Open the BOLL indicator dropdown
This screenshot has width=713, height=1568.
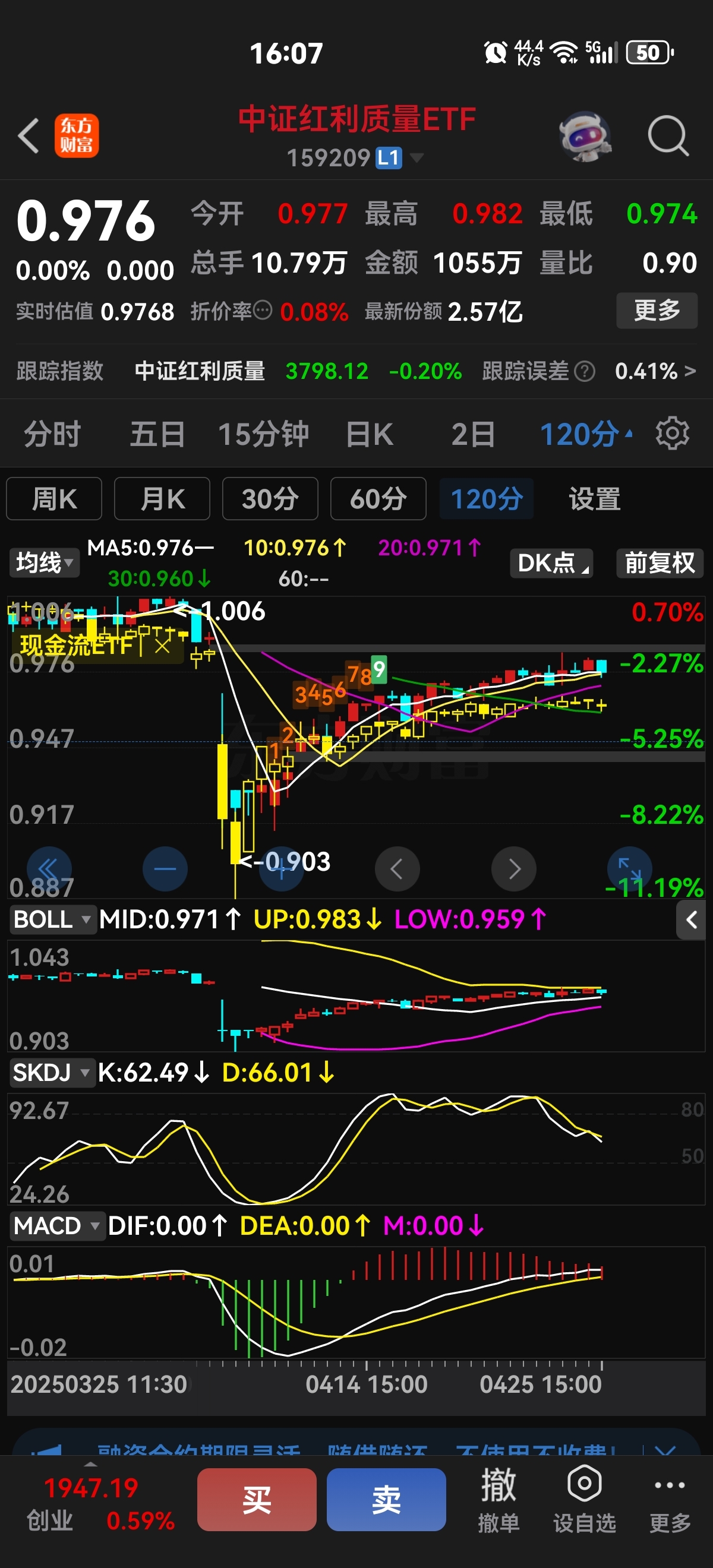tap(52, 919)
